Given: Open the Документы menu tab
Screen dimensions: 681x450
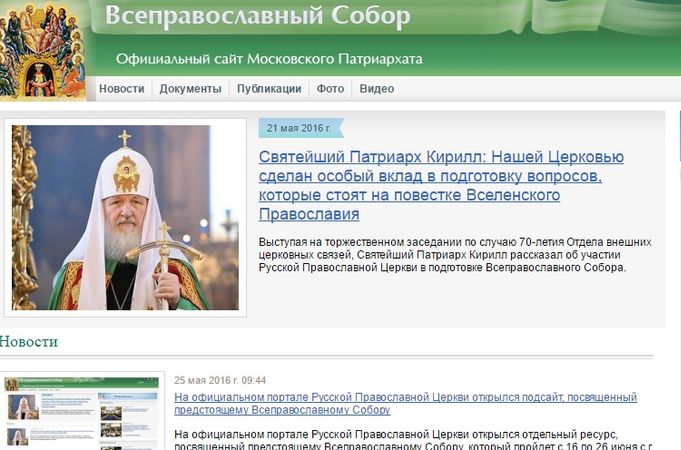Looking at the screenshot, I should point(190,89).
